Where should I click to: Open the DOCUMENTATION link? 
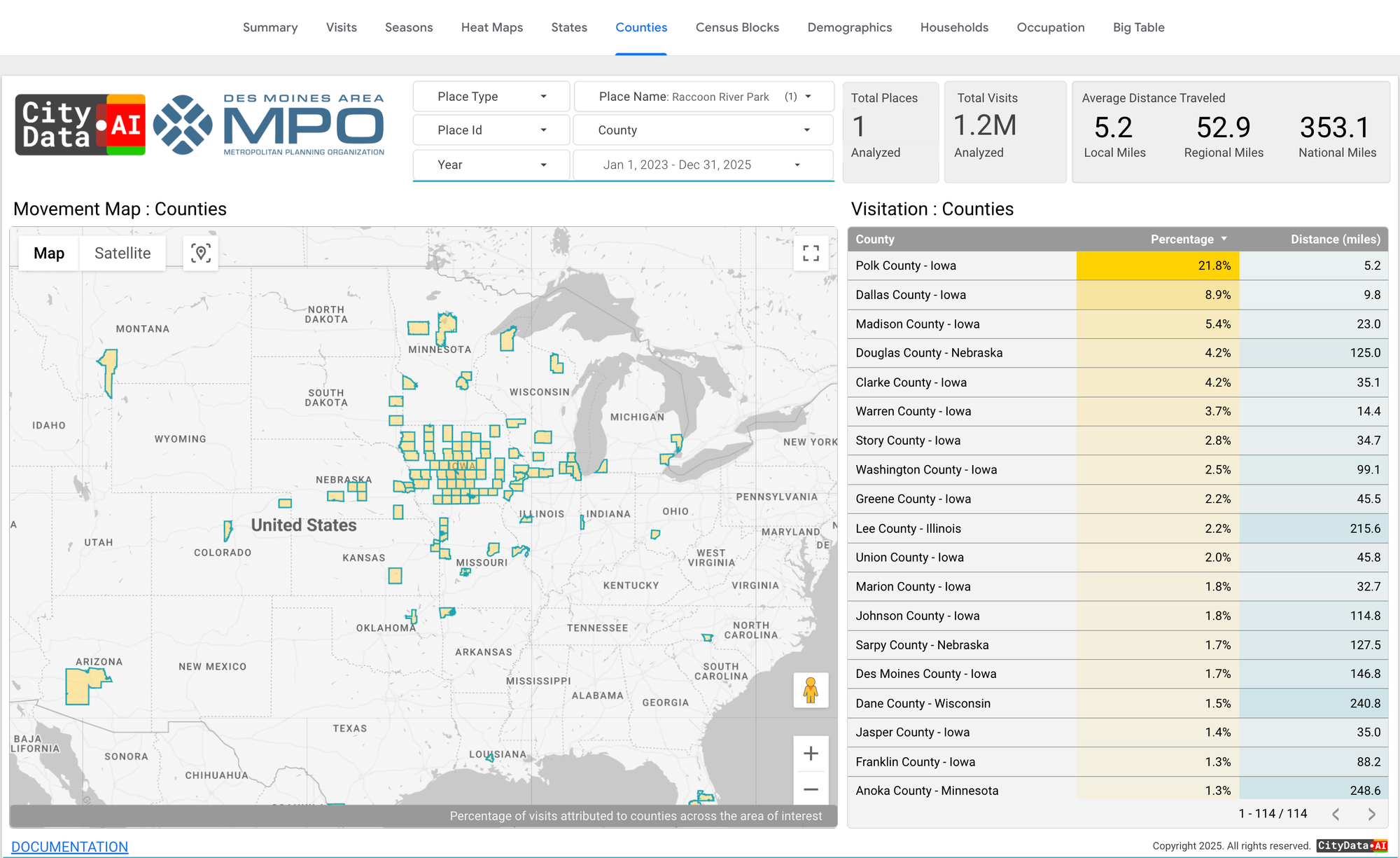pos(69,846)
